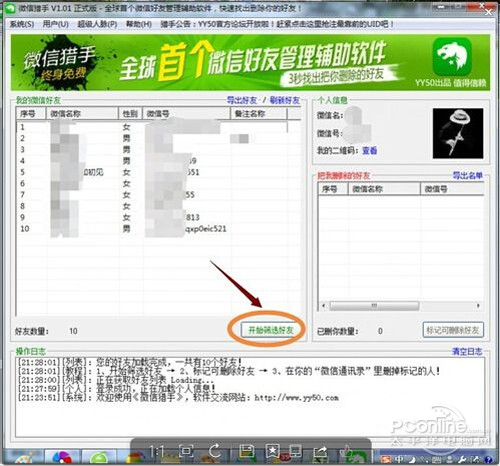Click the monitor slideshow icon

(295, 451)
